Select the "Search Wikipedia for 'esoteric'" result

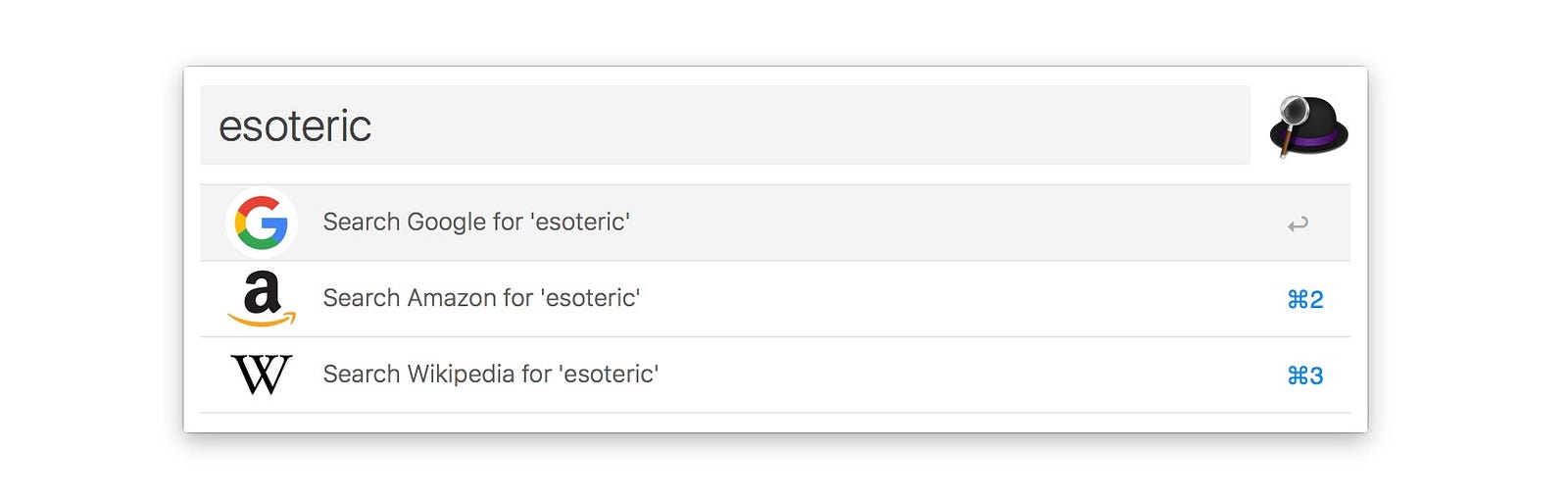(x=490, y=375)
